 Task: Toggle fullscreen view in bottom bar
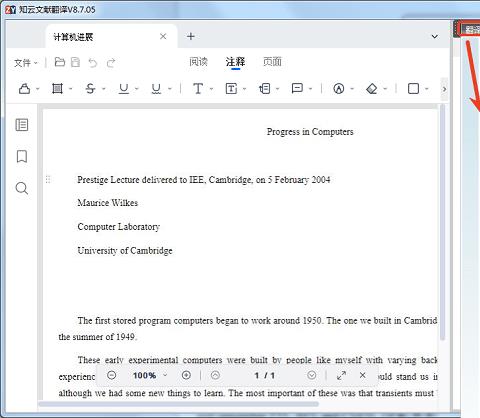click(341, 375)
